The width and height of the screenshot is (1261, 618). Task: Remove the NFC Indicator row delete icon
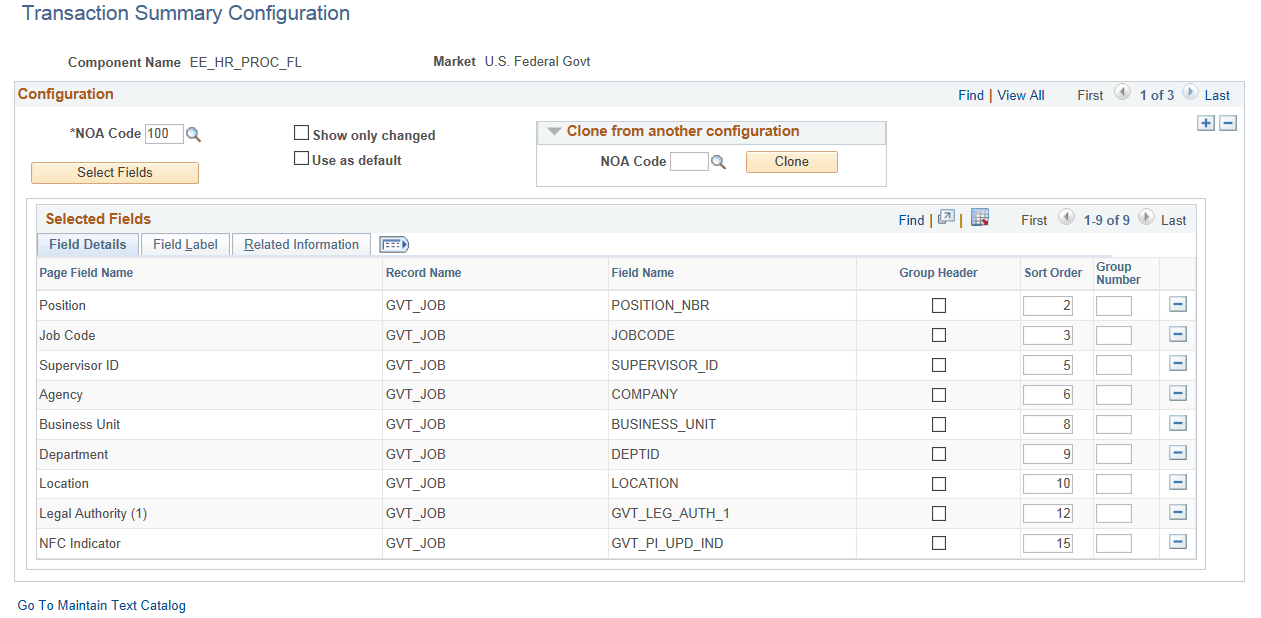1177,542
